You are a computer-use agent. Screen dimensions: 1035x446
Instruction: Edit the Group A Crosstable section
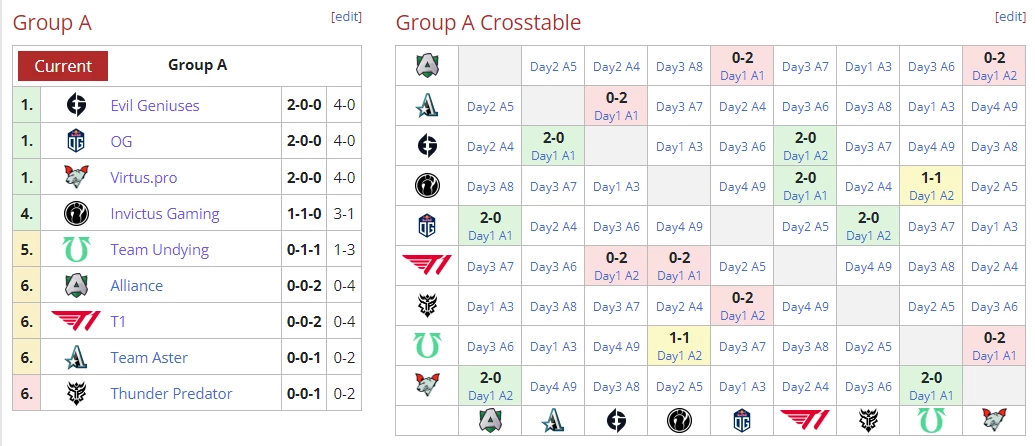point(1010,17)
